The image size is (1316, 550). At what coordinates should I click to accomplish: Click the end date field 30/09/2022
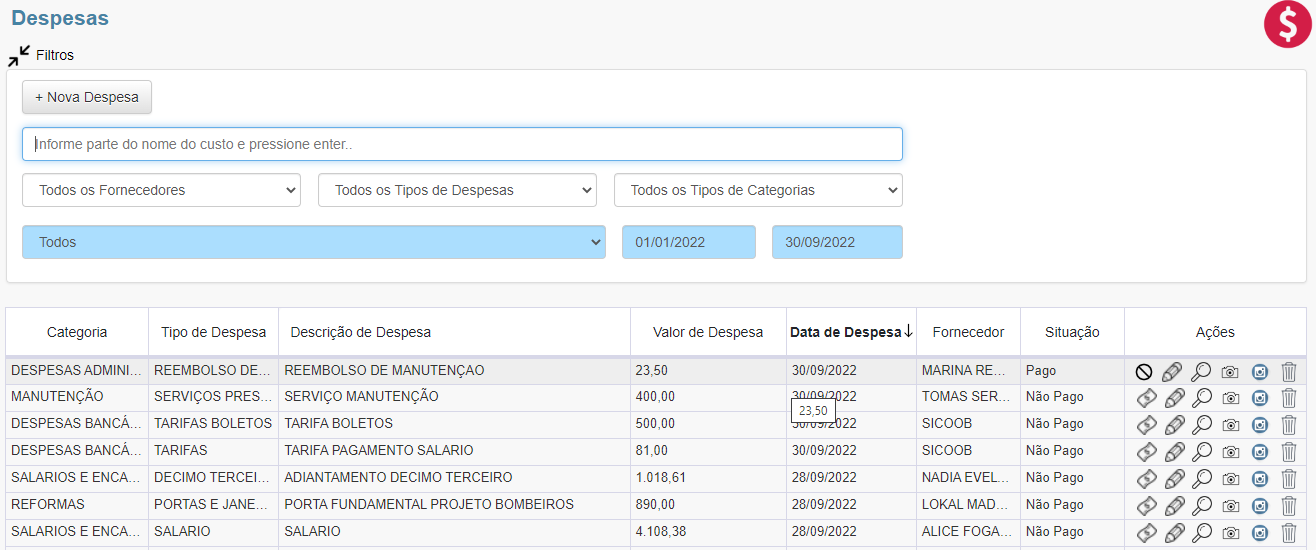click(x=837, y=242)
